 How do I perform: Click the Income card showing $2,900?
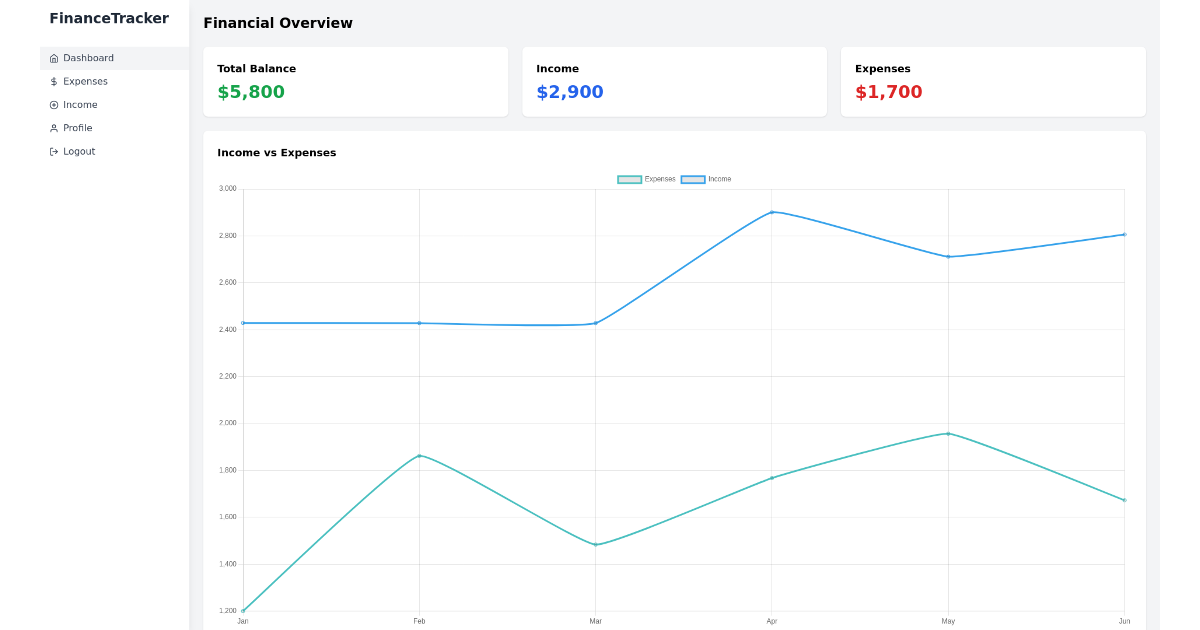(674, 81)
